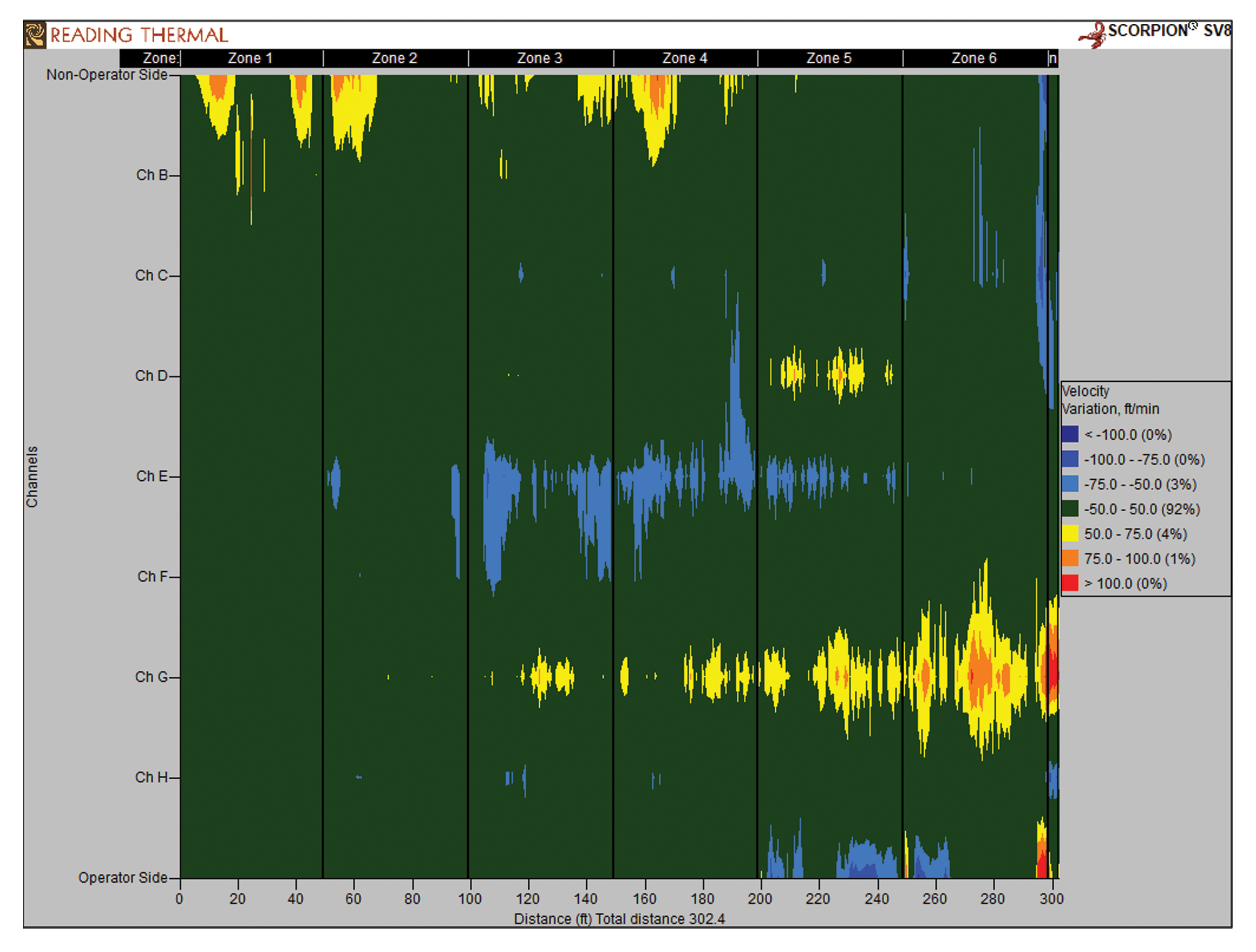This screenshot has height=952, width=1256.
Task: Click the 'Ch C' channel label
Action: pyautogui.click(x=152, y=276)
